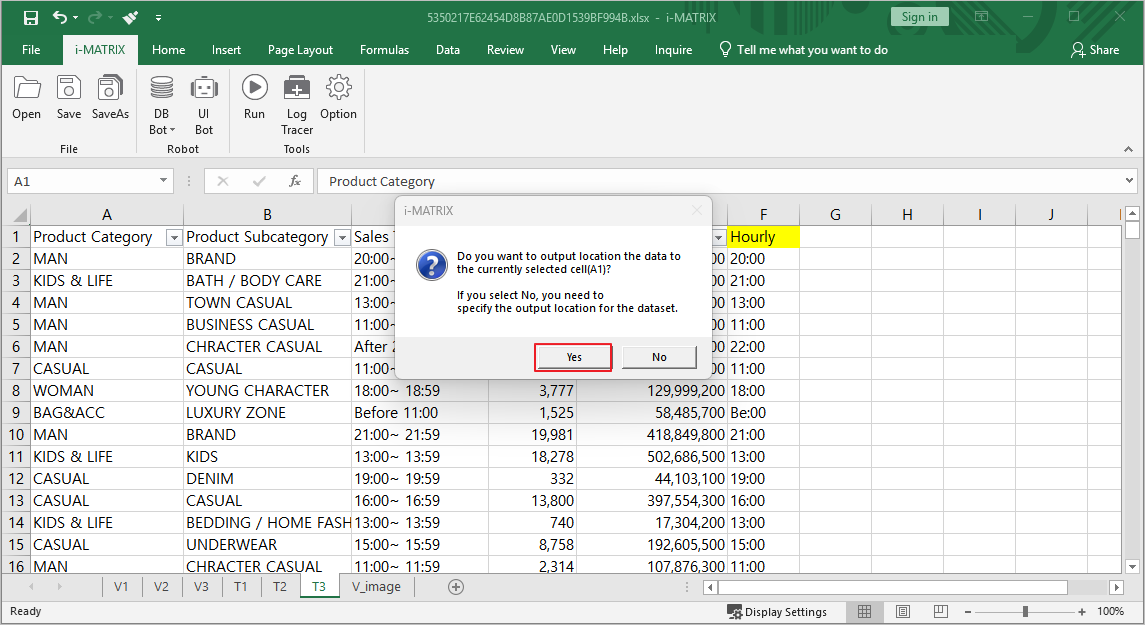Enable Page Break Preview view

point(940,612)
